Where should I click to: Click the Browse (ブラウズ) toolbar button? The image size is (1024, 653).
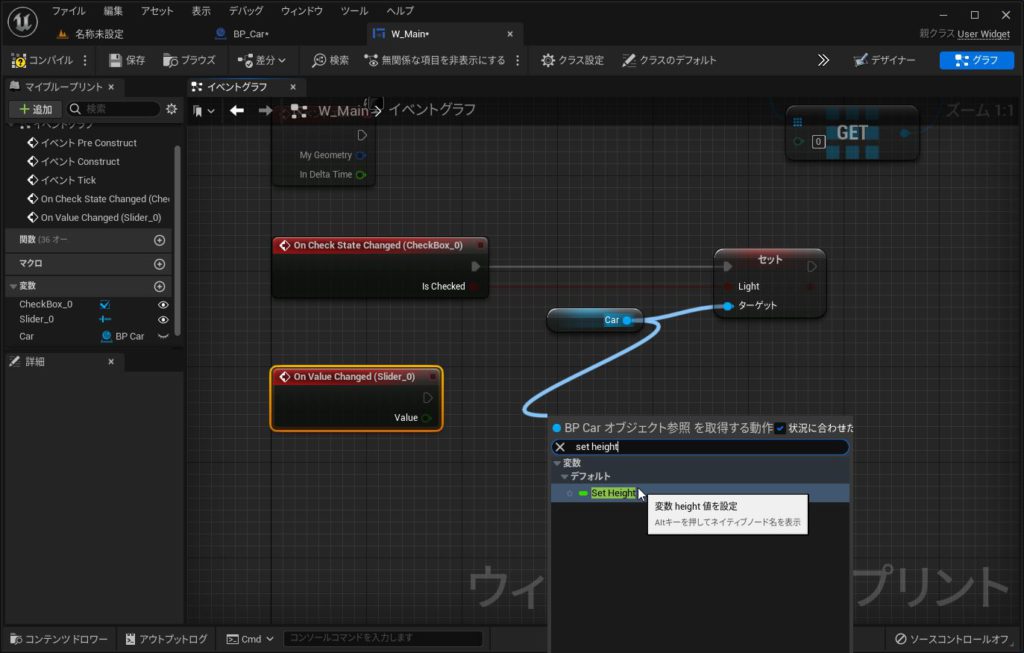[189, 60]
